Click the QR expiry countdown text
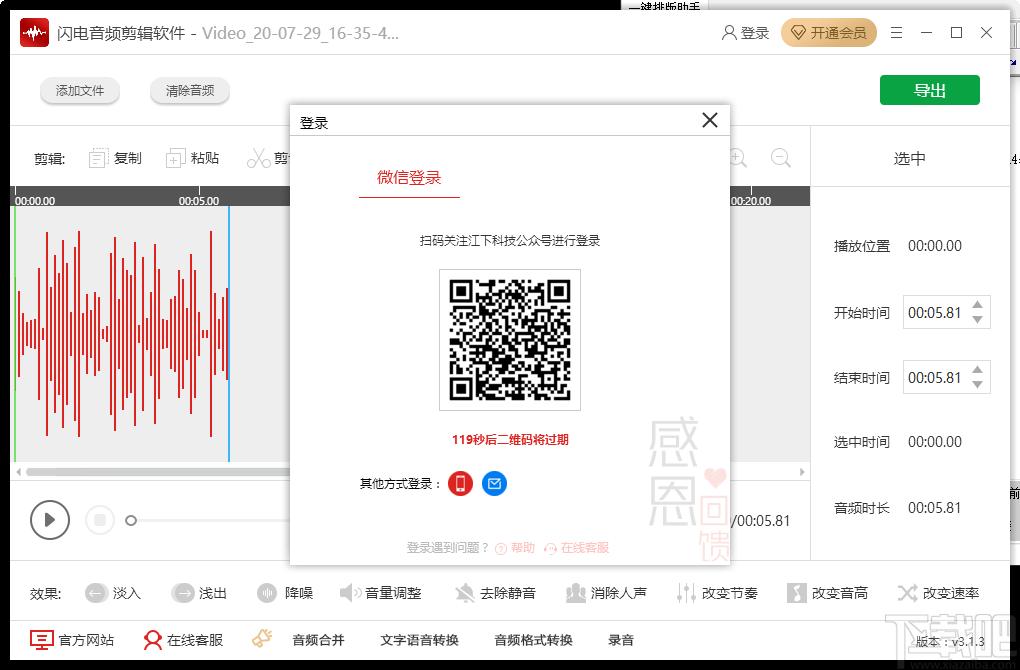The height and width of the screenshot is (670, 1020). (x=510, y=440)
